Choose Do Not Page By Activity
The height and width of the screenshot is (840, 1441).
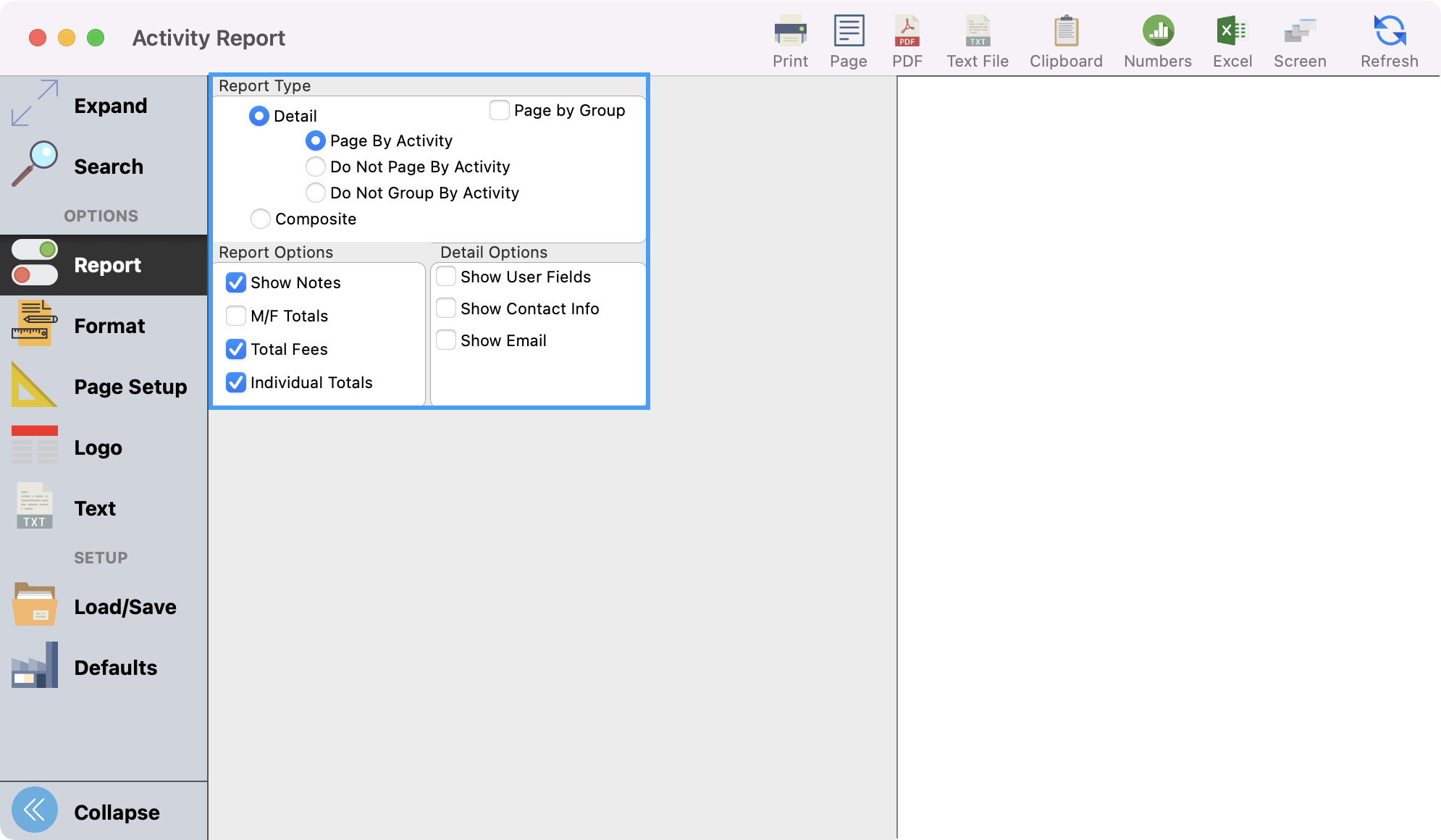pos(316,167)
